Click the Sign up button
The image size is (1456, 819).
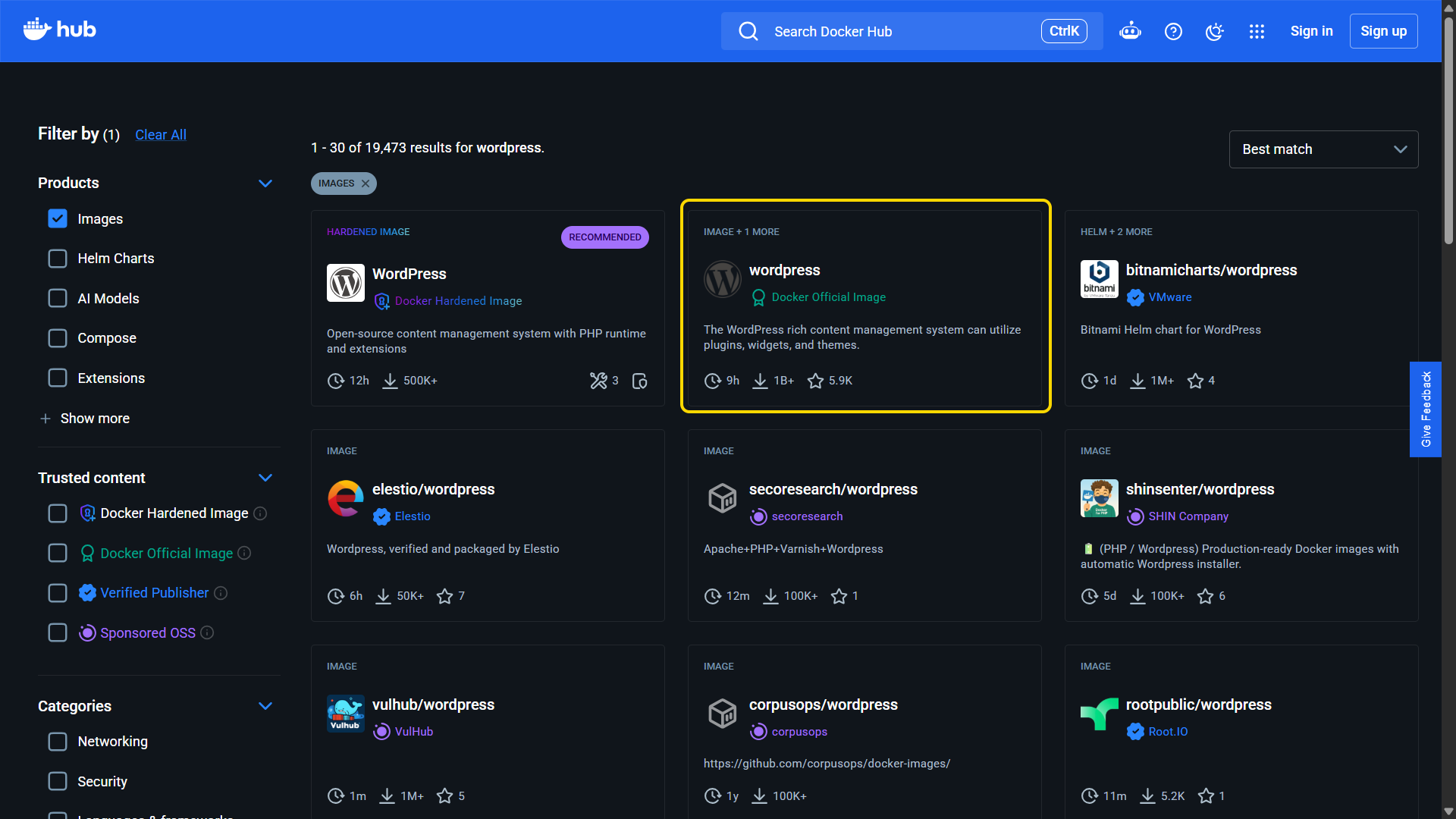pyautogui.click(x=1383, y=31)
